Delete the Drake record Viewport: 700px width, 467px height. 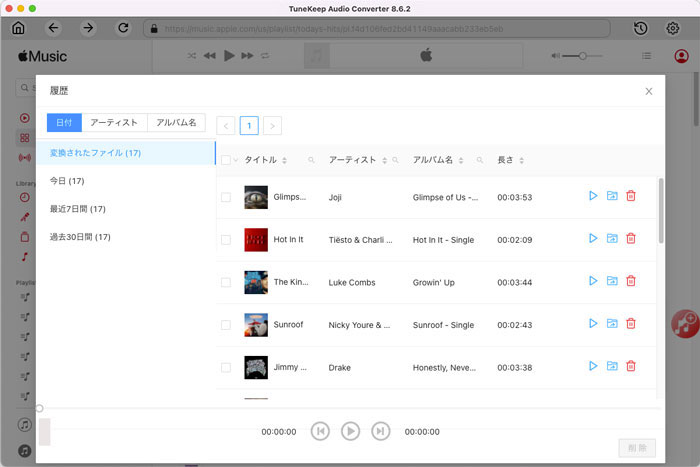click(631, 366)
